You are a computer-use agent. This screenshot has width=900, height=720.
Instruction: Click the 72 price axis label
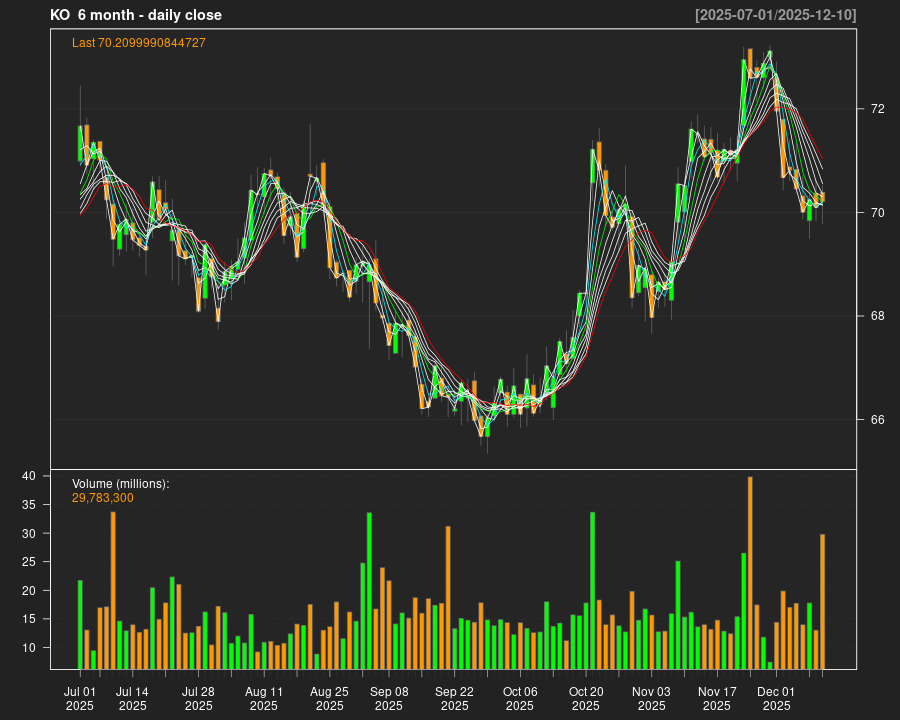coord(877,108)
